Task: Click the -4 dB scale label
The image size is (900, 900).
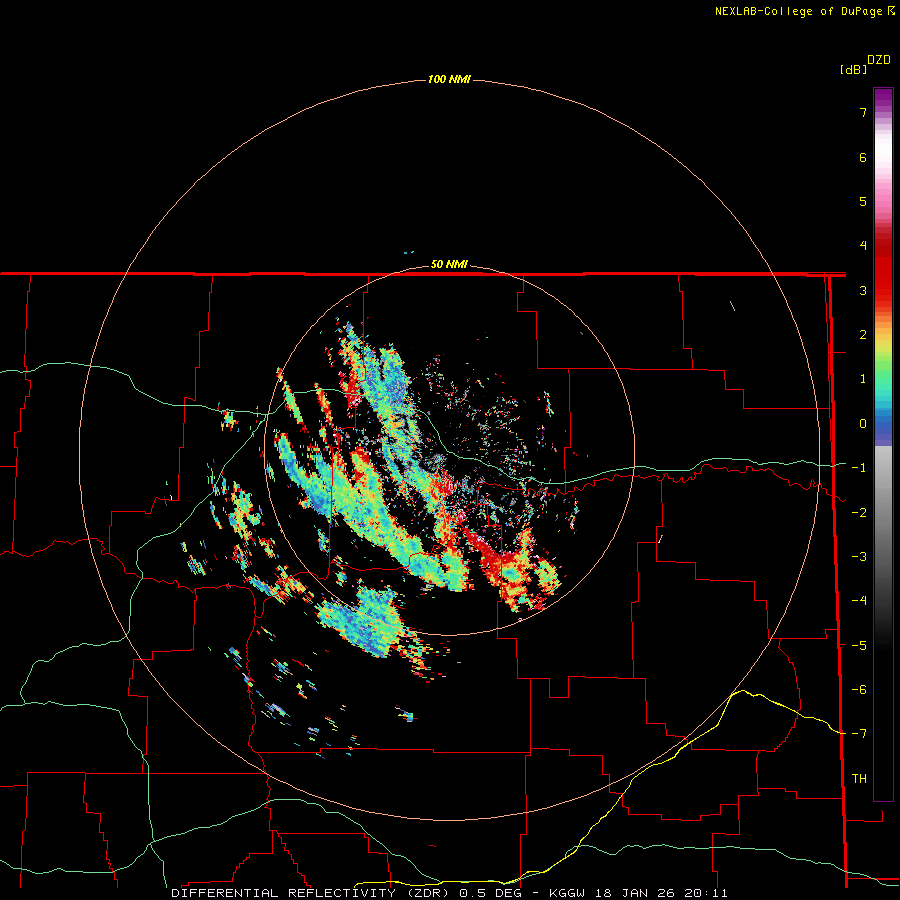Action: tap(859, 601)
